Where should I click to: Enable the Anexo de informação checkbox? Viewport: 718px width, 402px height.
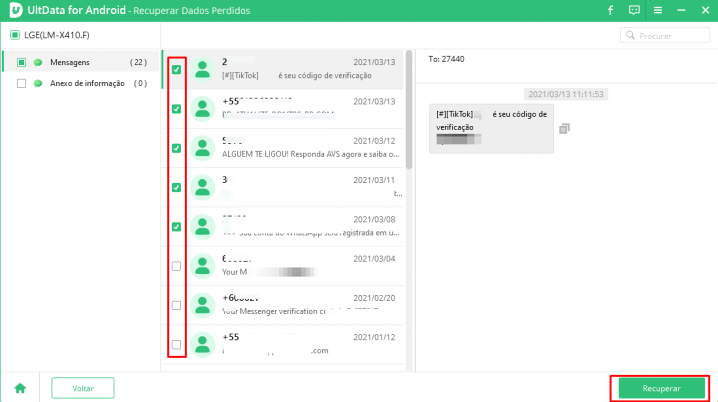coord(22,83)
